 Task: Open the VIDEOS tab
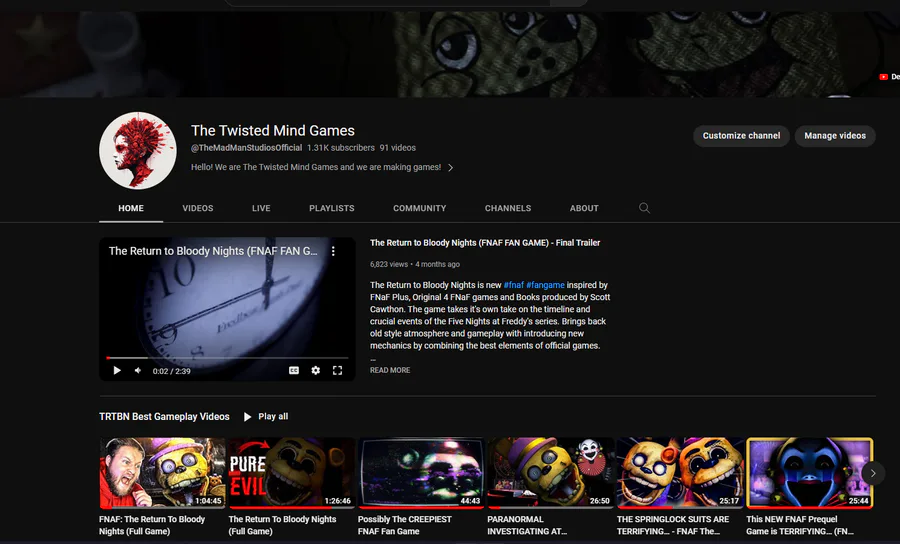(197, 208)
